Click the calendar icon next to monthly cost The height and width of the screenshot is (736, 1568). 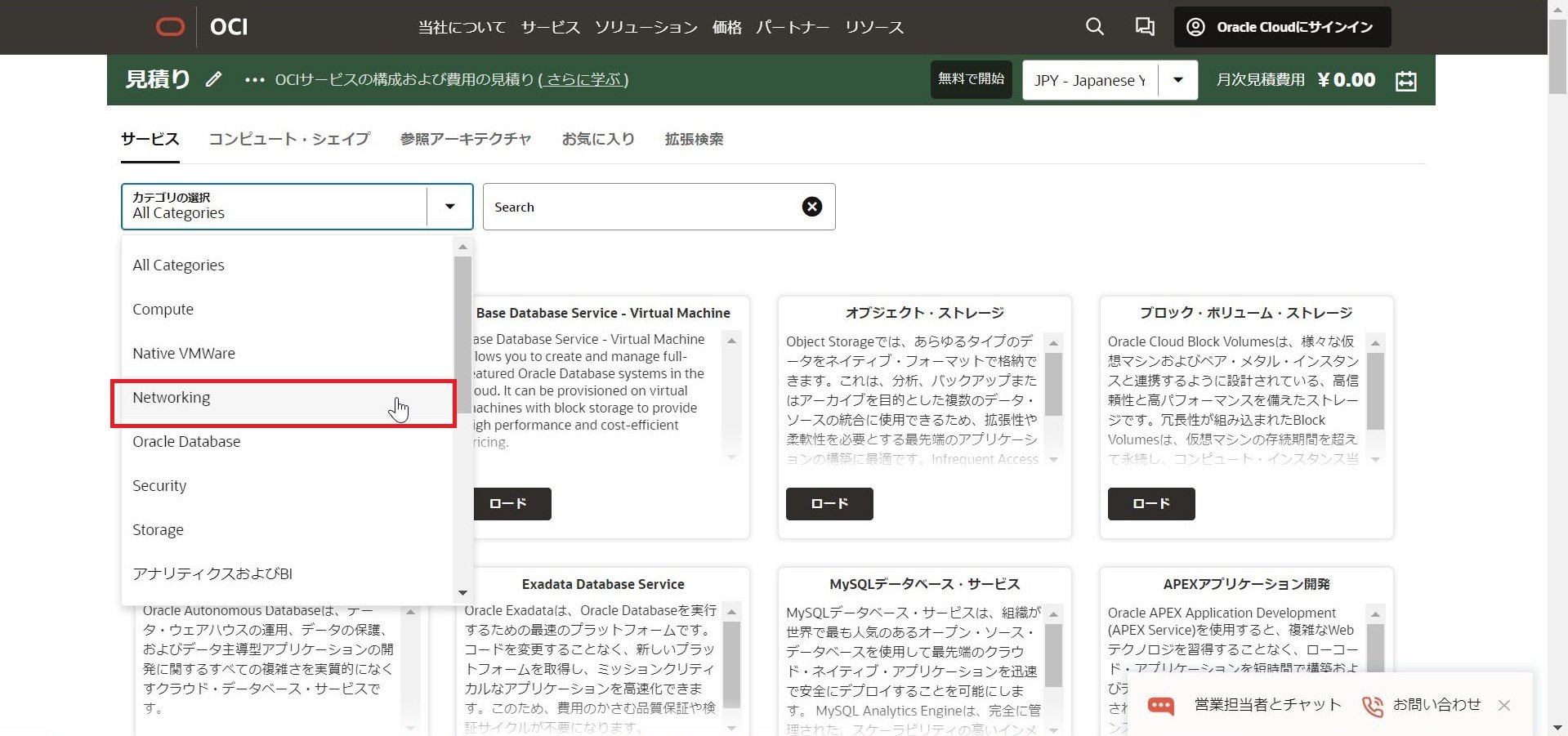pyautogui.click(x=1405, y=81)
